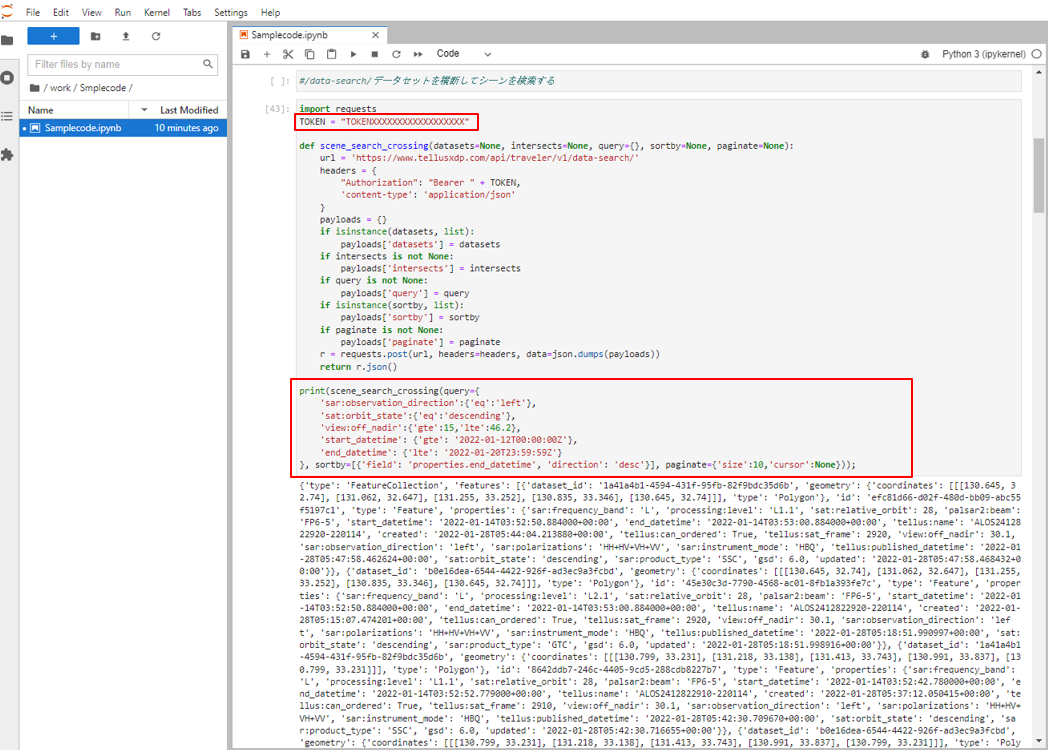Click the upload files icon
This screenshot has width=1048, height=750.
coord(126,36)
